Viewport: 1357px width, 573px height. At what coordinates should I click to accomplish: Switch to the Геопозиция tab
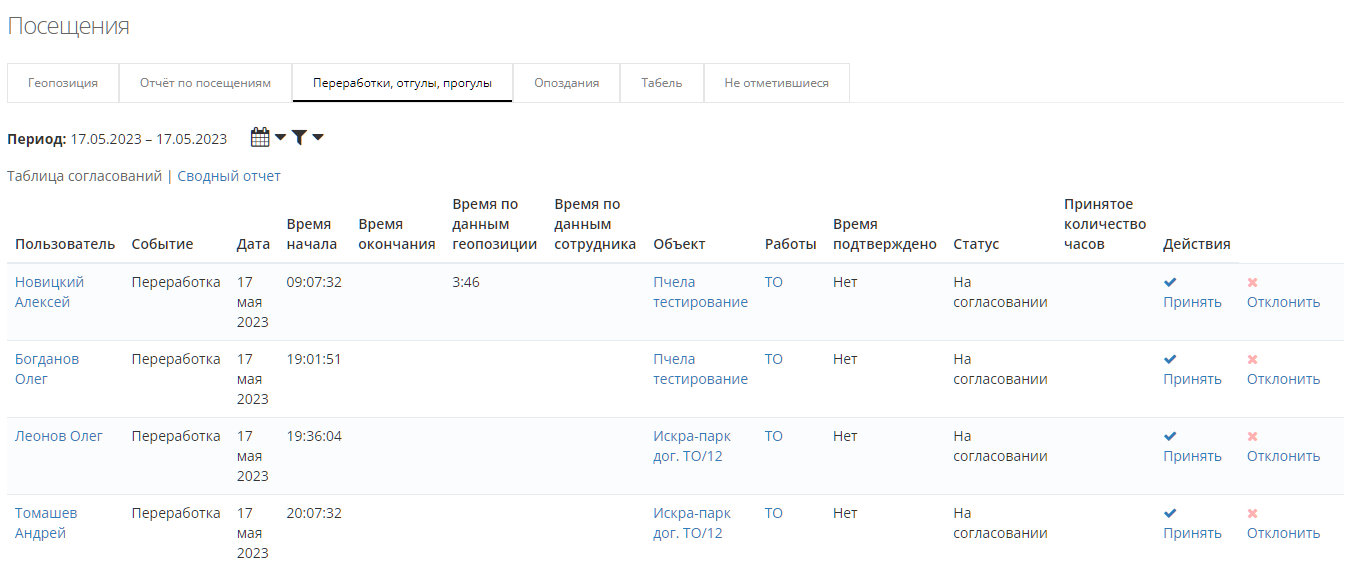tap(63, 83)
